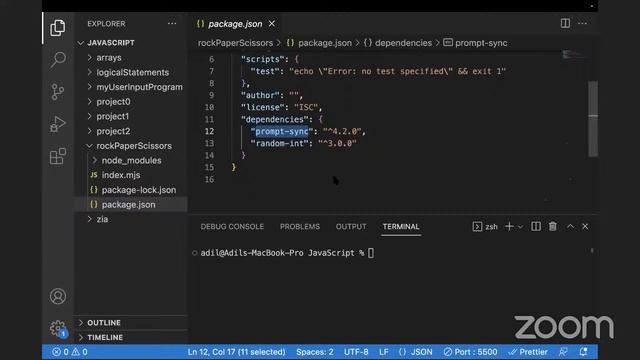Open editor more actions ellipsis
640x360 pixels.
[x=582, y=23]
